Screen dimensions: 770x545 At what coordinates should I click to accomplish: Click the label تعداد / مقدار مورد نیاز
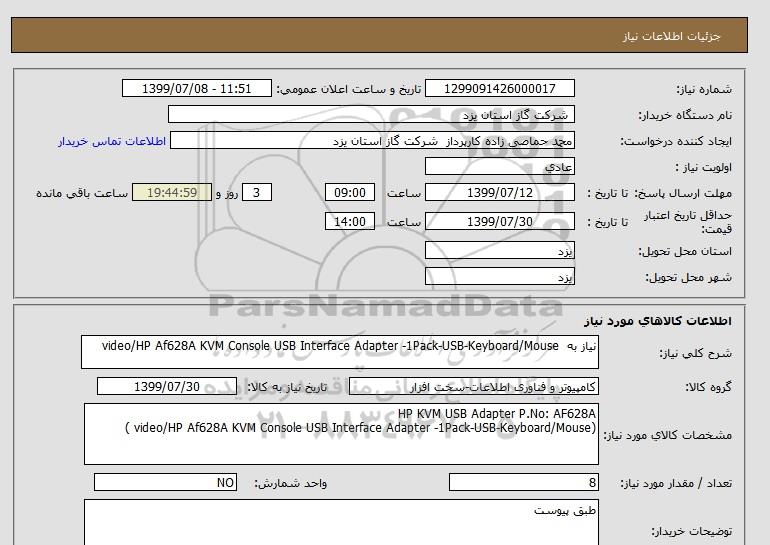click(676, 483)
